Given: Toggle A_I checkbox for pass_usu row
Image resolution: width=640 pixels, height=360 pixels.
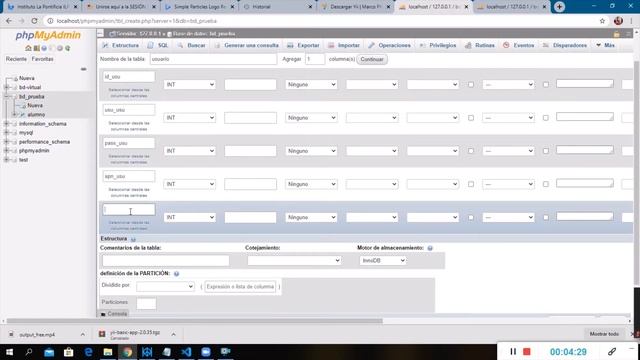Looking at the screenshot, I should point(546,151).
